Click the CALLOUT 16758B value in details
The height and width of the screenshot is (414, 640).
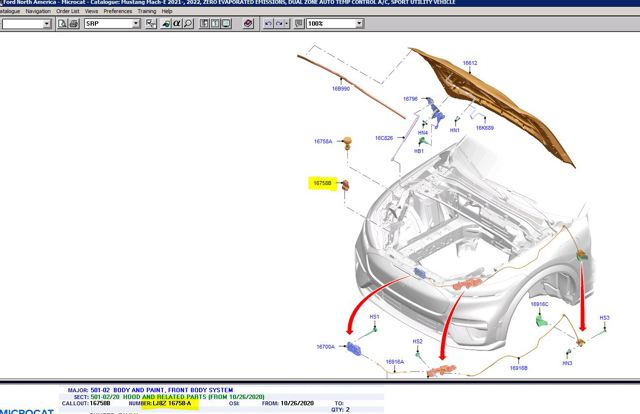click(100, 403)
